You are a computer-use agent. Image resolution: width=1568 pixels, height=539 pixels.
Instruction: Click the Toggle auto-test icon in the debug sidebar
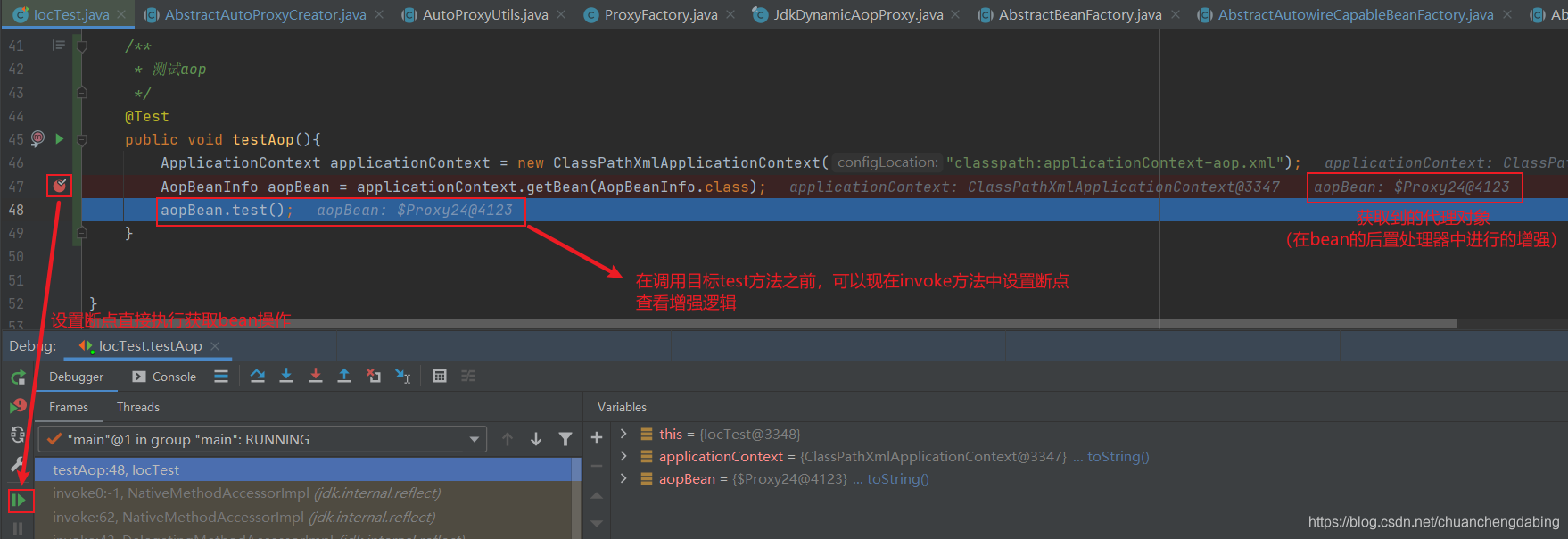click(x=18, y=435)
